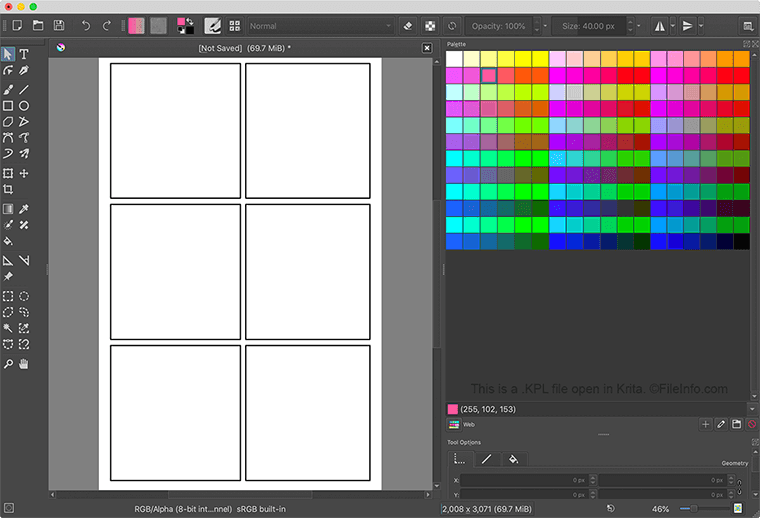Image resolution: width=760 pixels, height=518 pixels.
Task: Redo the last action
Action: point(107,25)
